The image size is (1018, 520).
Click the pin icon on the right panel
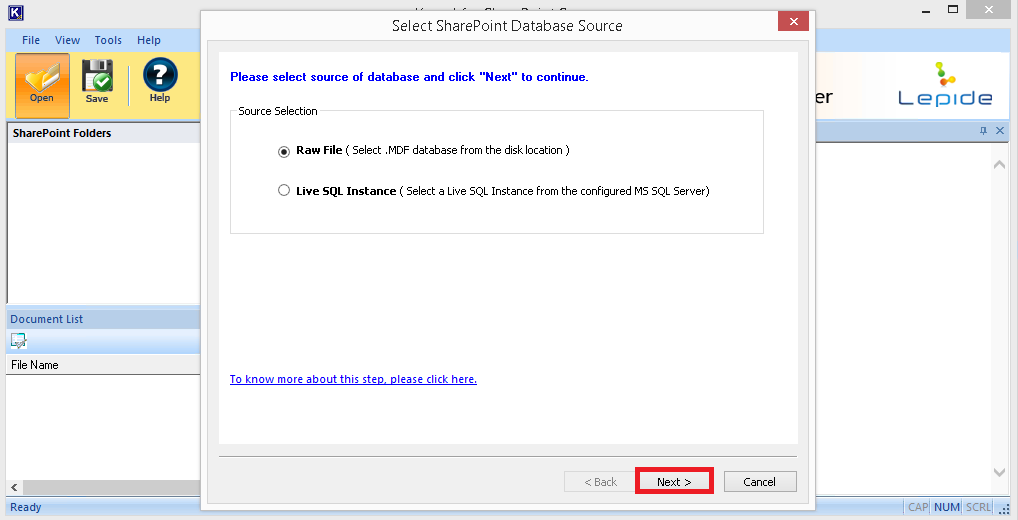(x=983, y=131)
